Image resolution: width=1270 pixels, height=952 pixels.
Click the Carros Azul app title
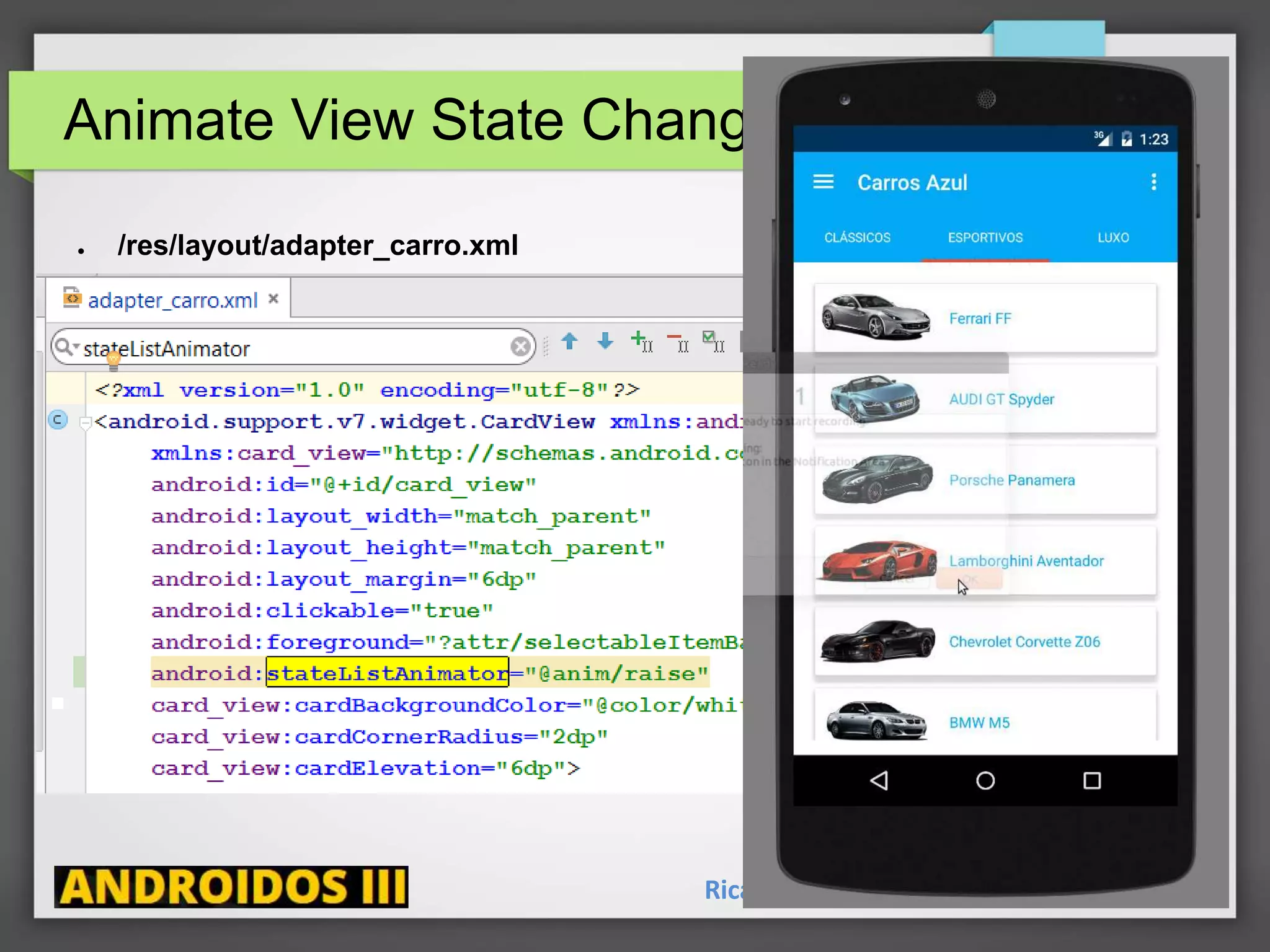pyautogui.click(x=912, y=182)
